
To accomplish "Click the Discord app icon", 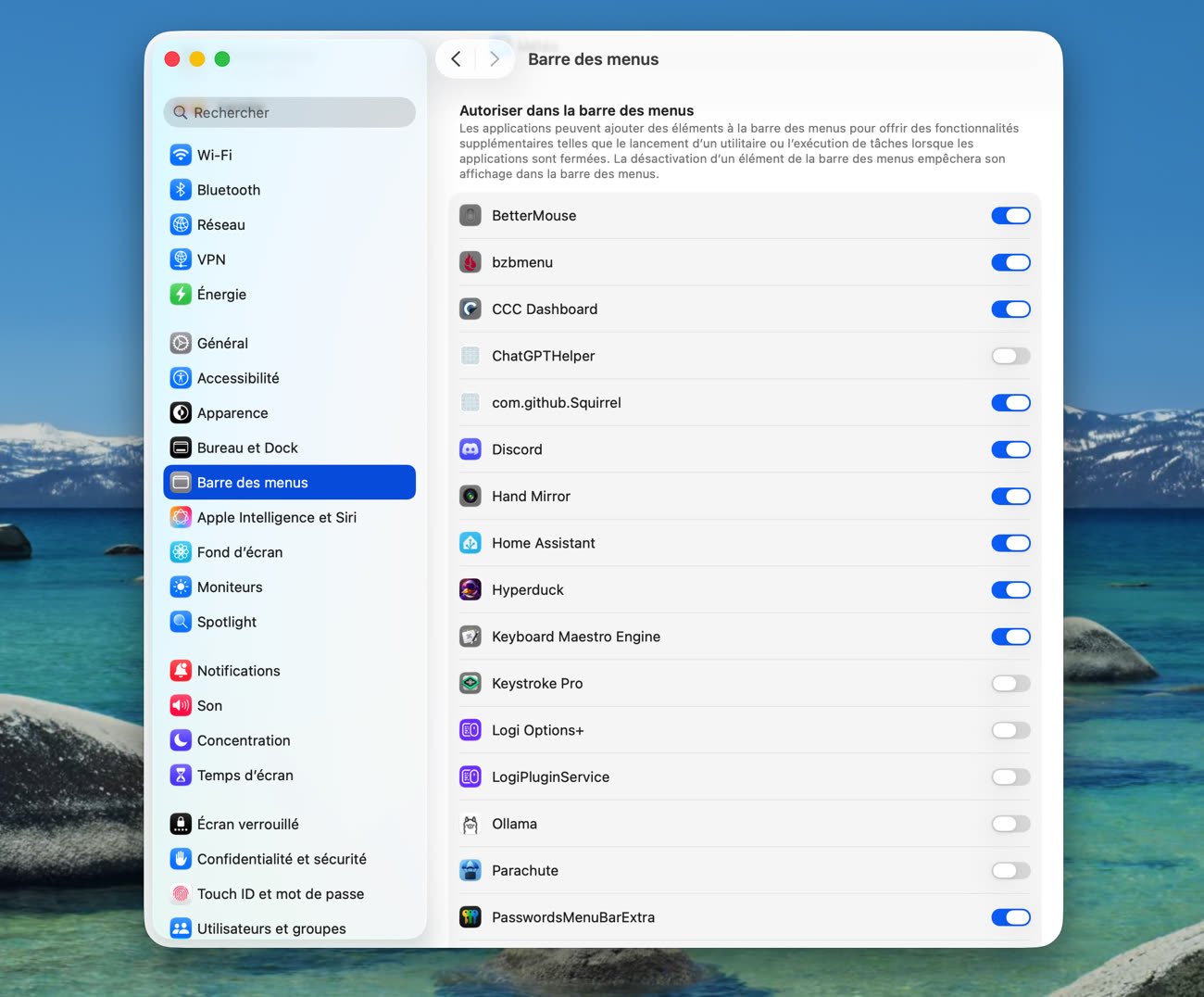I will tap(470, 449).
